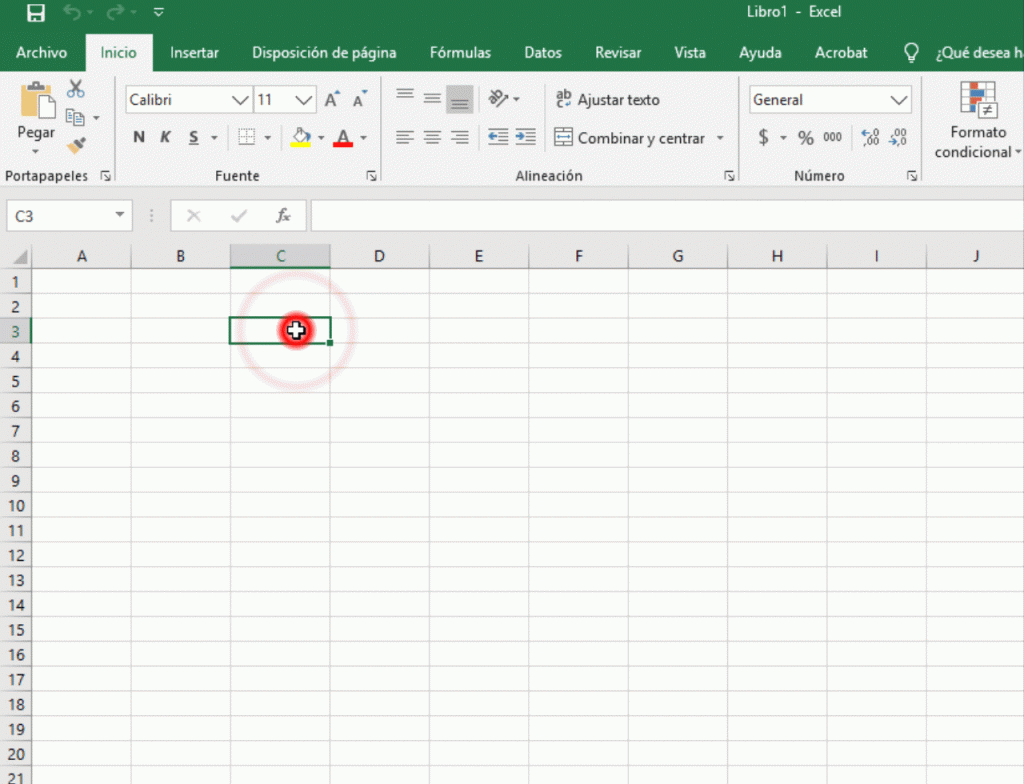
Task: Click the Increase indent icon
Action: [526, 137]
